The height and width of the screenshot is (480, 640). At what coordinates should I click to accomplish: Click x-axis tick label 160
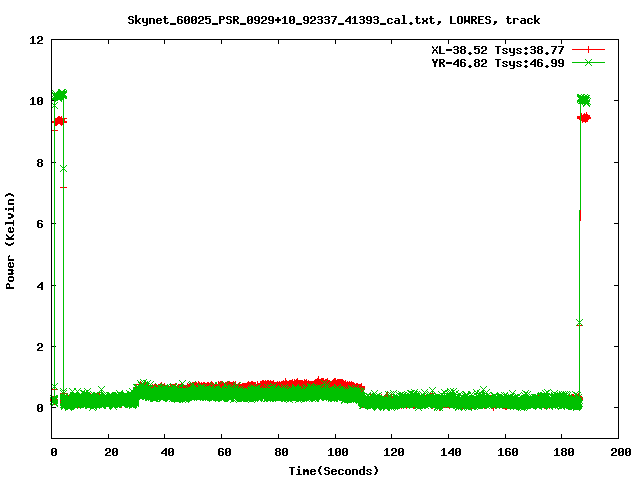click(507, 452)
